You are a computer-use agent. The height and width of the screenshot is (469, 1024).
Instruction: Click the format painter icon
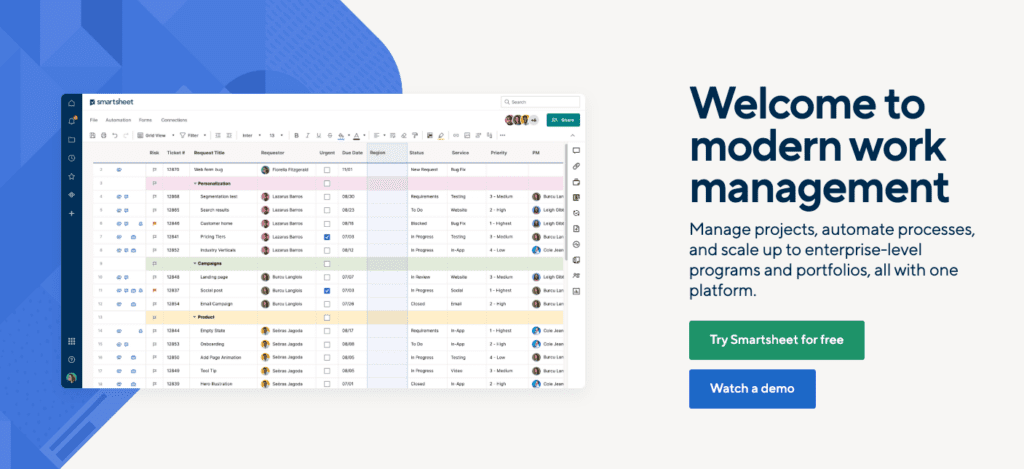415,135
